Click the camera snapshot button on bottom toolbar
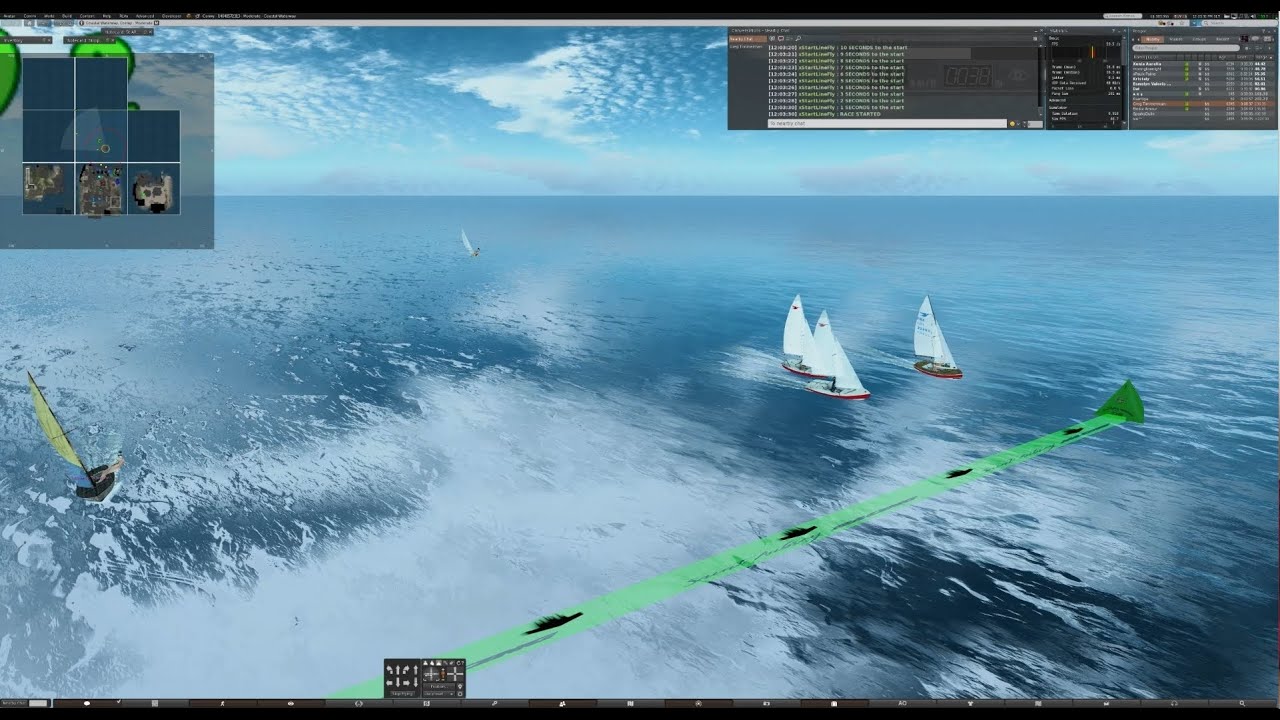This screenshot has height=720, width=1280. [x=766, y=703]
